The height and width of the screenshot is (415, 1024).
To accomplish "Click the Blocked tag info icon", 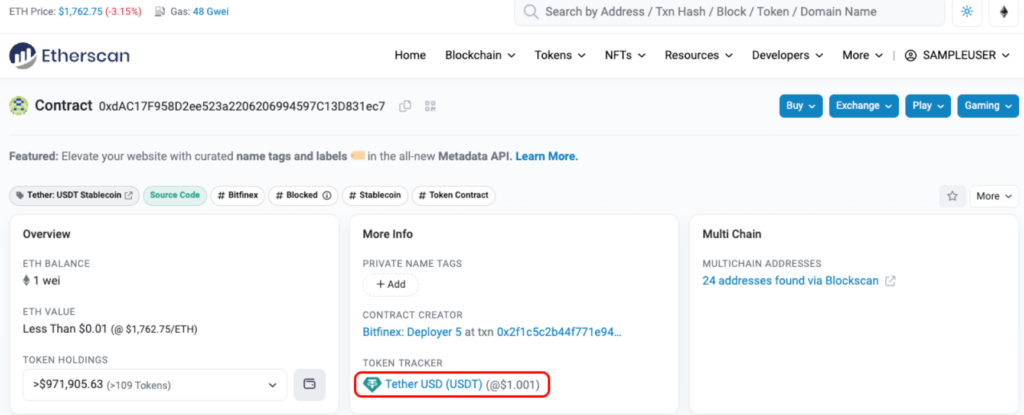I will tap(326, 196).
